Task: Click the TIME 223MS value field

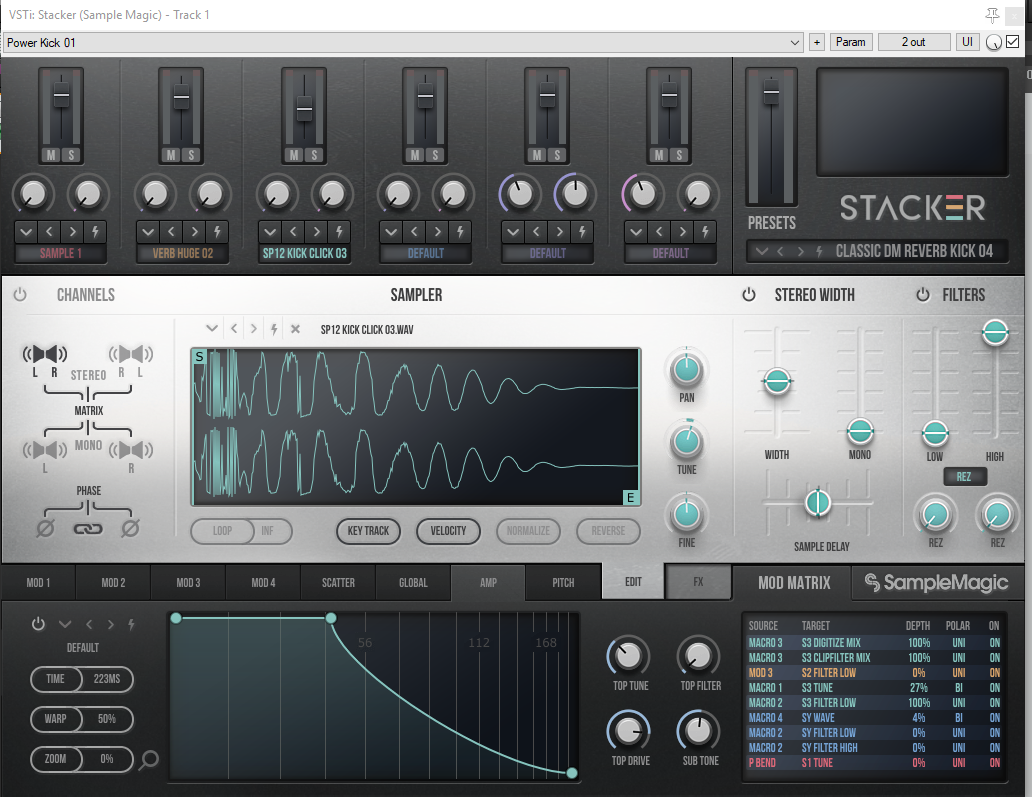Action: (107, 679)
